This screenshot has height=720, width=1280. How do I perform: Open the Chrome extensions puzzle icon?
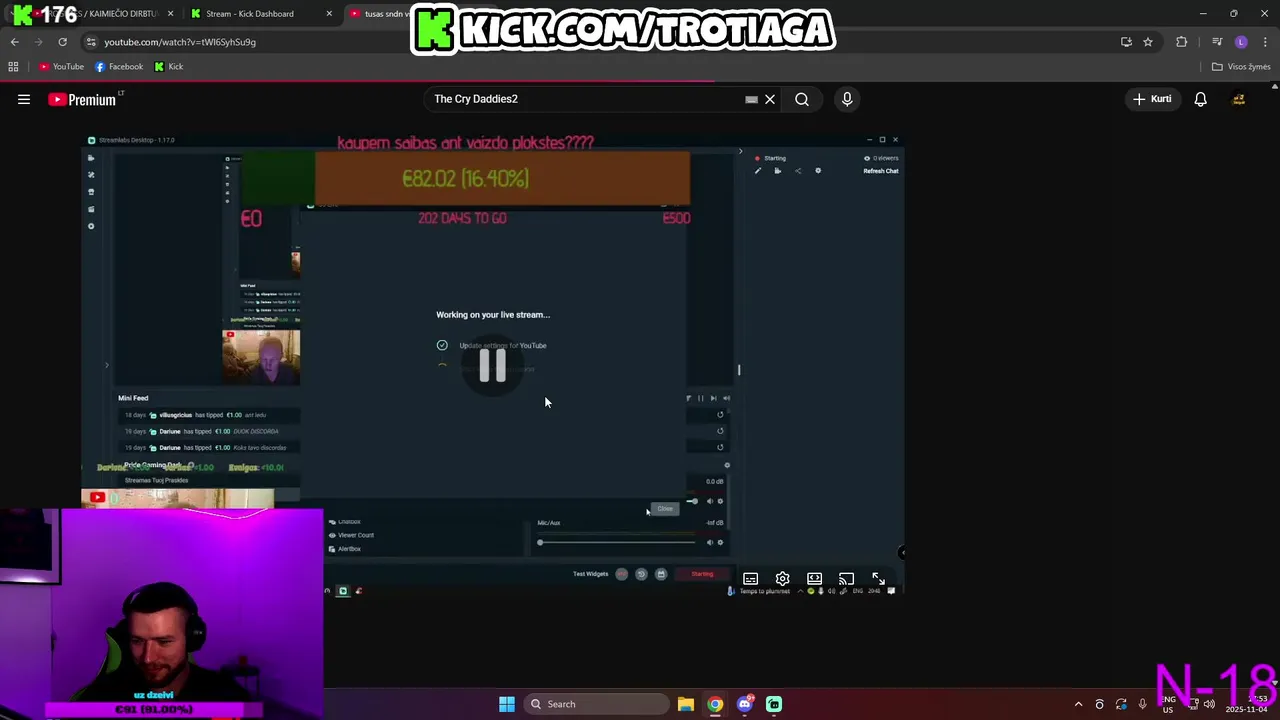tap(1182, 42)
